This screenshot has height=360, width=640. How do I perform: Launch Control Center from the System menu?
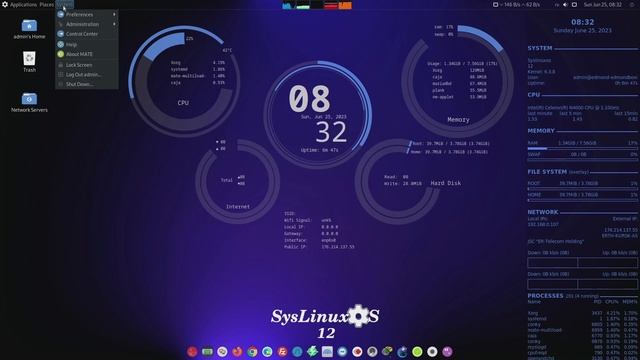pyautogui.click(x=87, y=34)
